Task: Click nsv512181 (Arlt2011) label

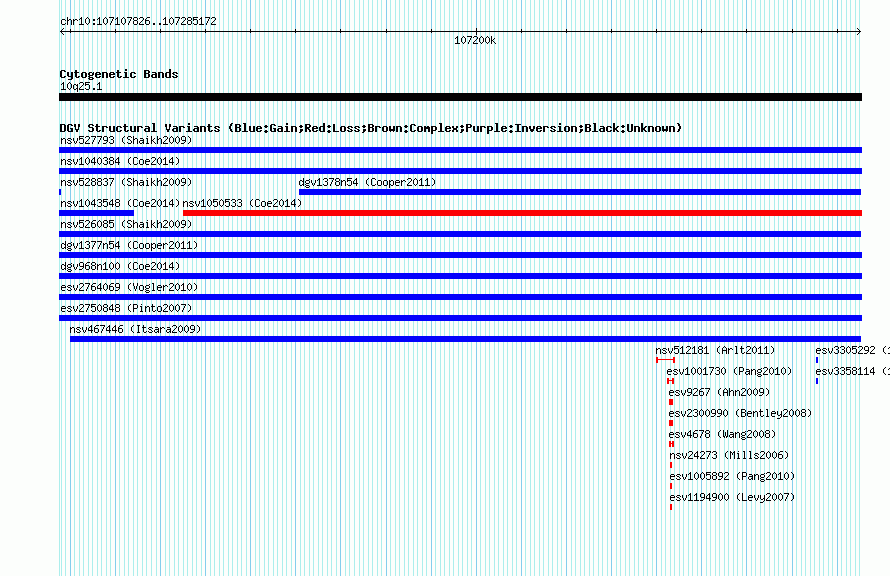Action: click(715, 350)
